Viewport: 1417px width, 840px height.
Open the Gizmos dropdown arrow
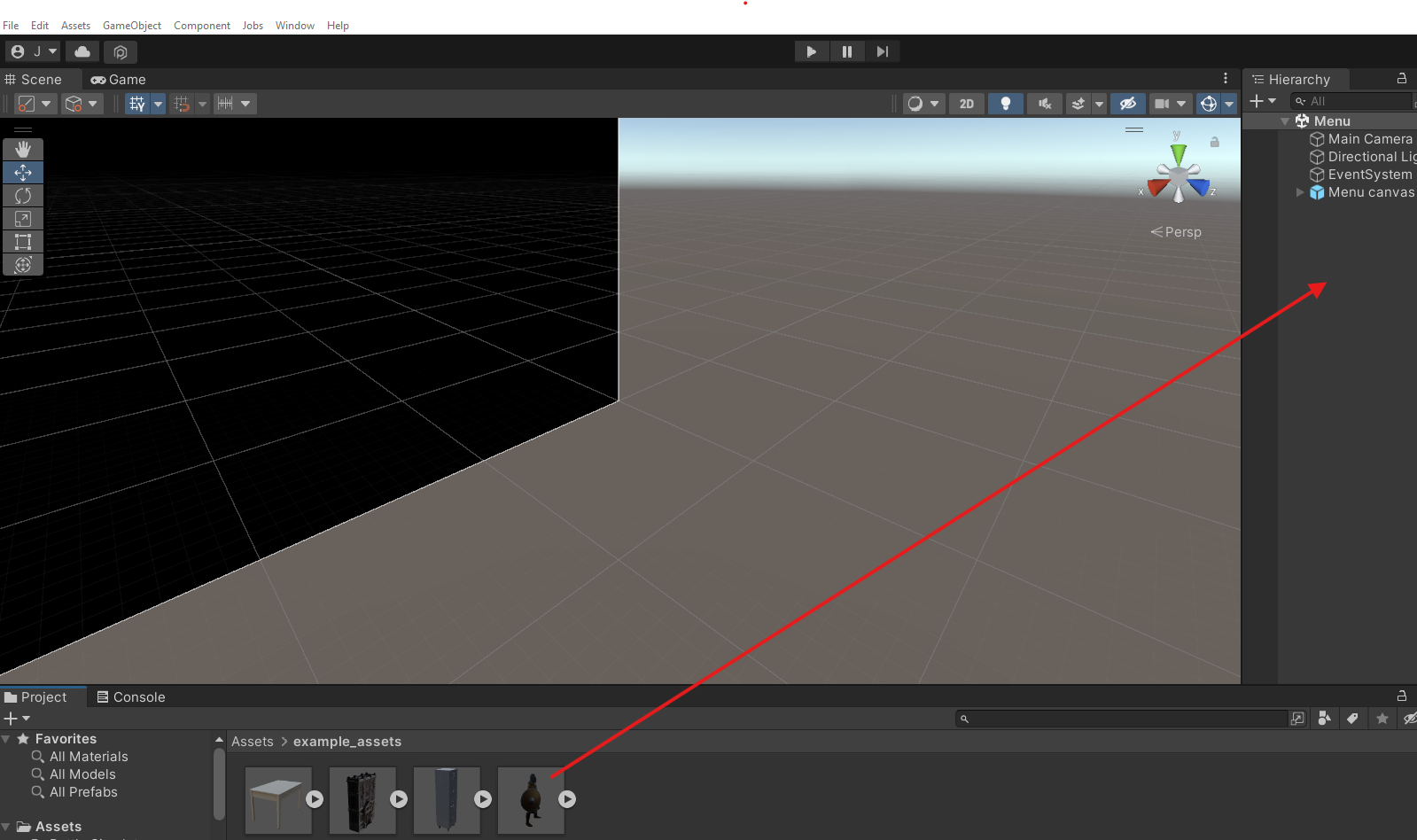coord(1229,104)
